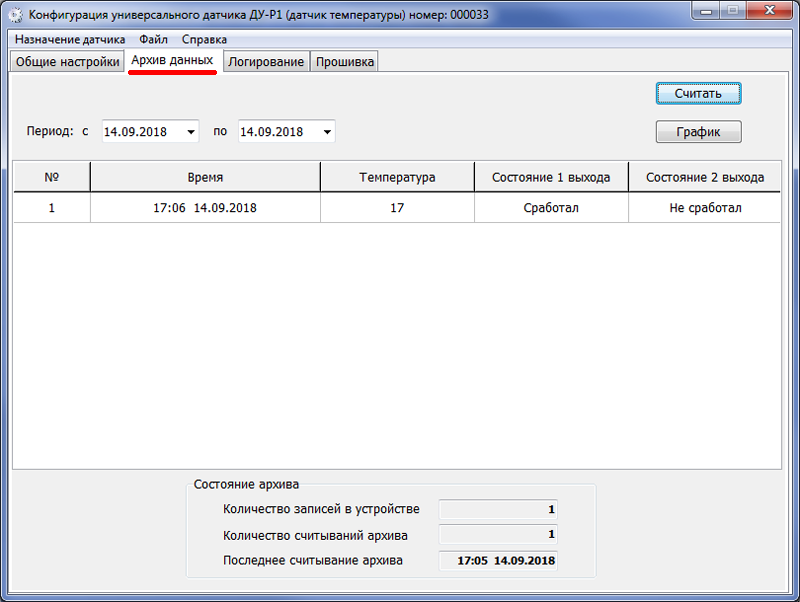800x602 pixels.
Task: Open the 'Файл' menu
Action: pyautogui.click(x=154, y=39)
